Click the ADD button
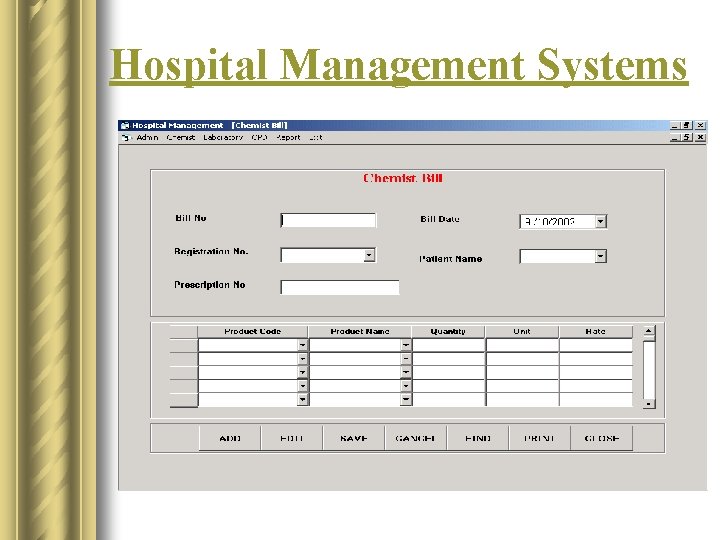 coord(230,438)
